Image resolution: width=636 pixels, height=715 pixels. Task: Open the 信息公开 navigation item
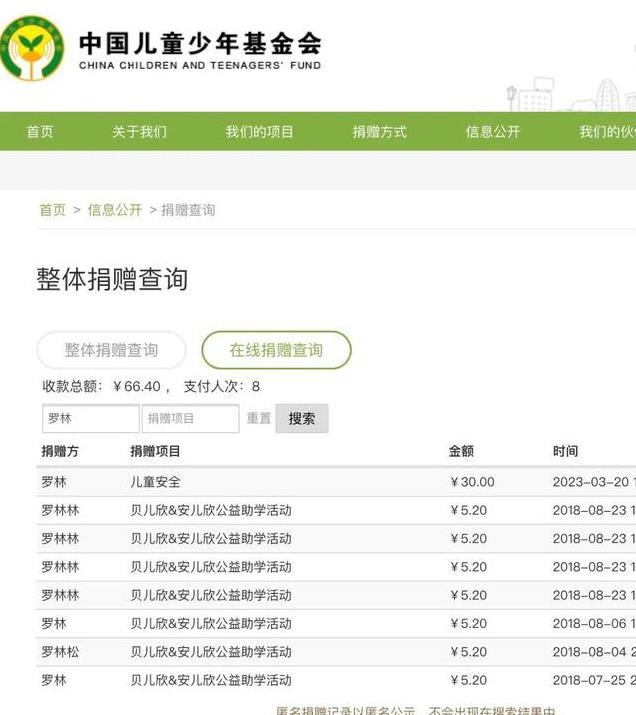(x=493, y=132)
